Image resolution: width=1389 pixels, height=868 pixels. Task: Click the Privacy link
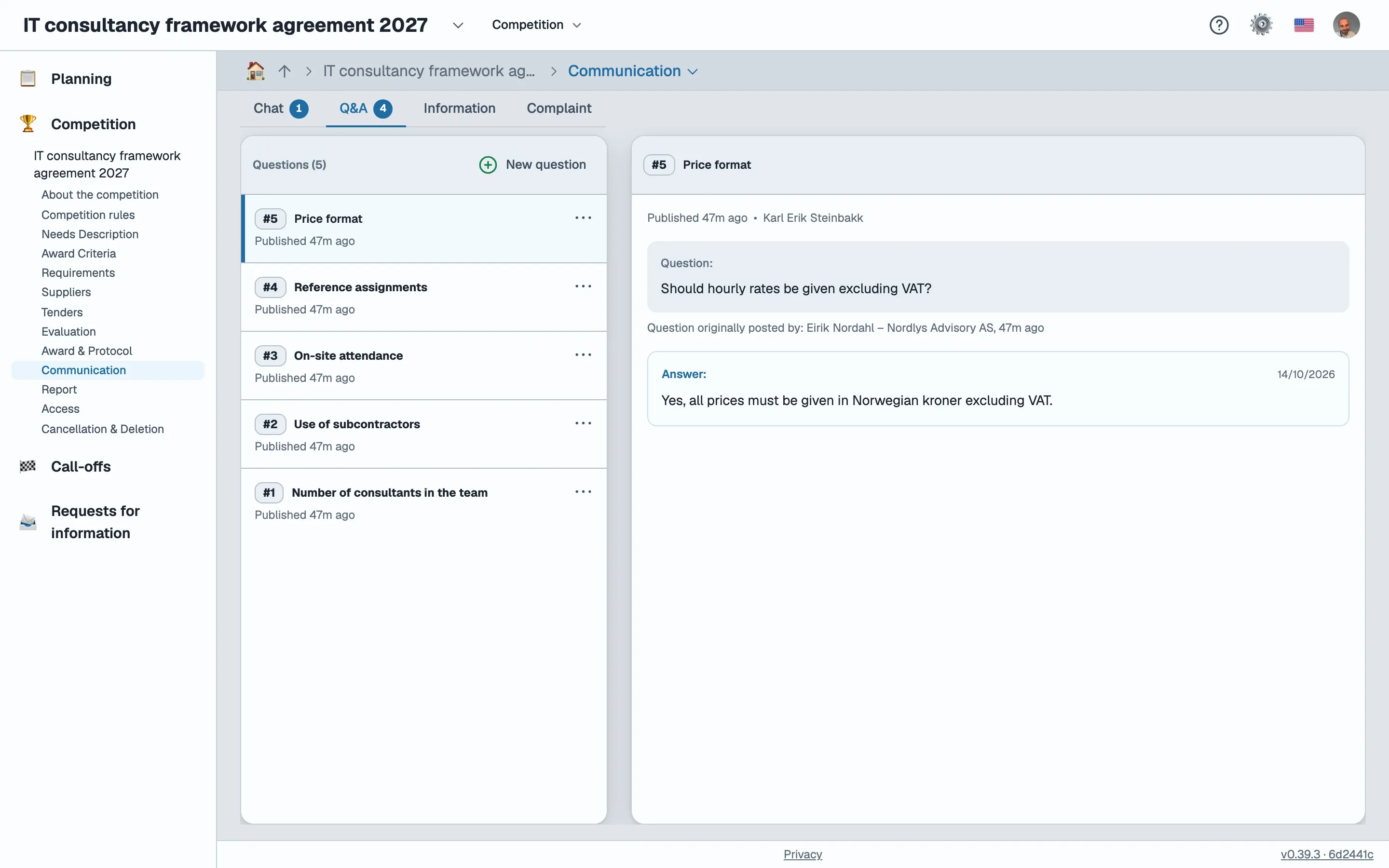click(803, 854)
